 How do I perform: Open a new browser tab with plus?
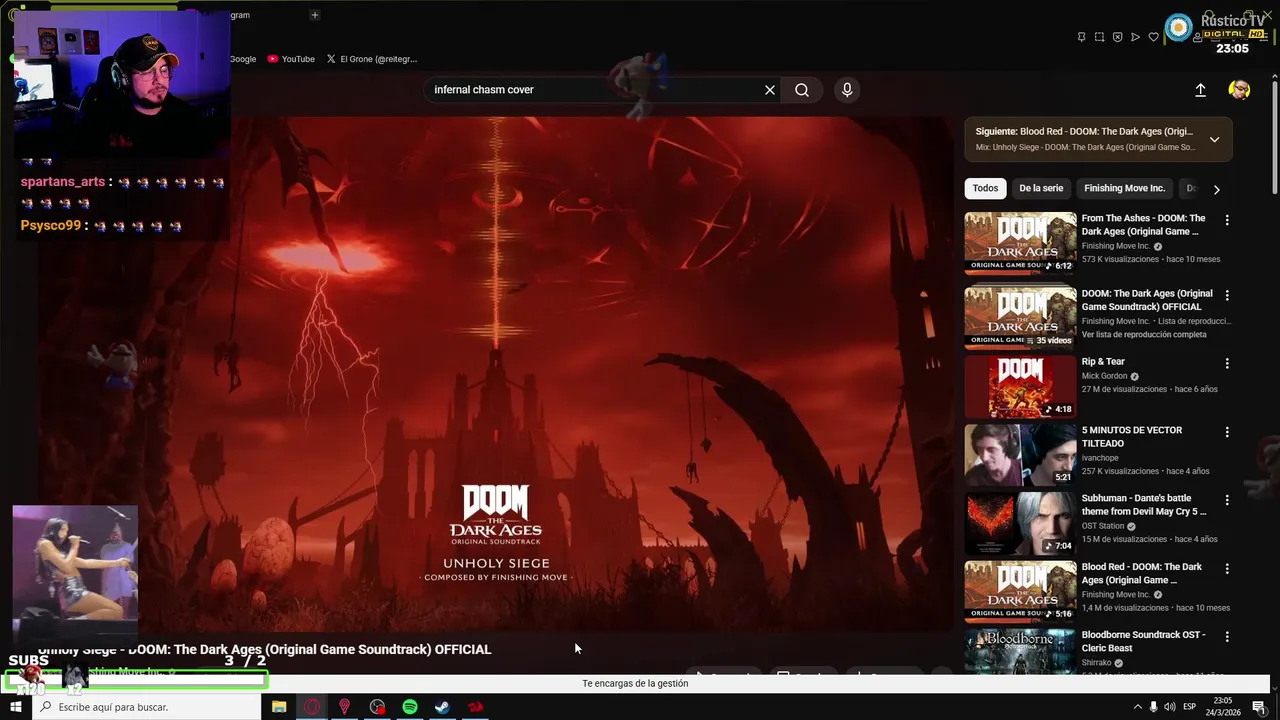[x=314, y=15]
